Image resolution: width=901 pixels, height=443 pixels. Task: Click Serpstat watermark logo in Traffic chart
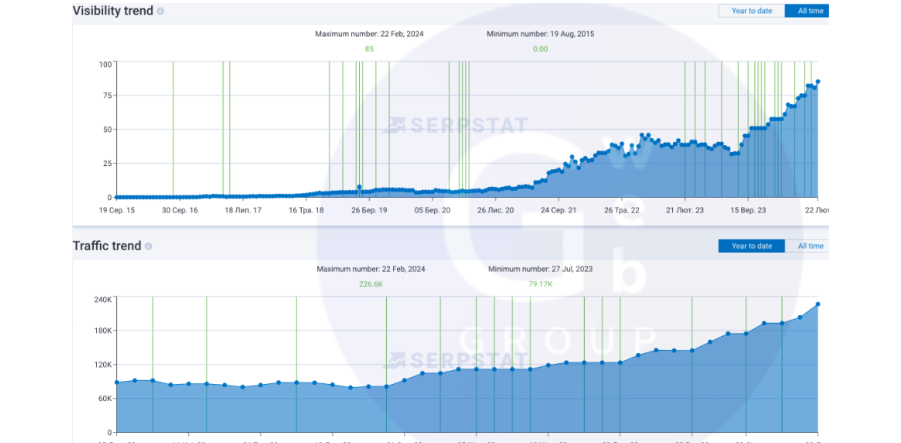click(x=456, y=360)
